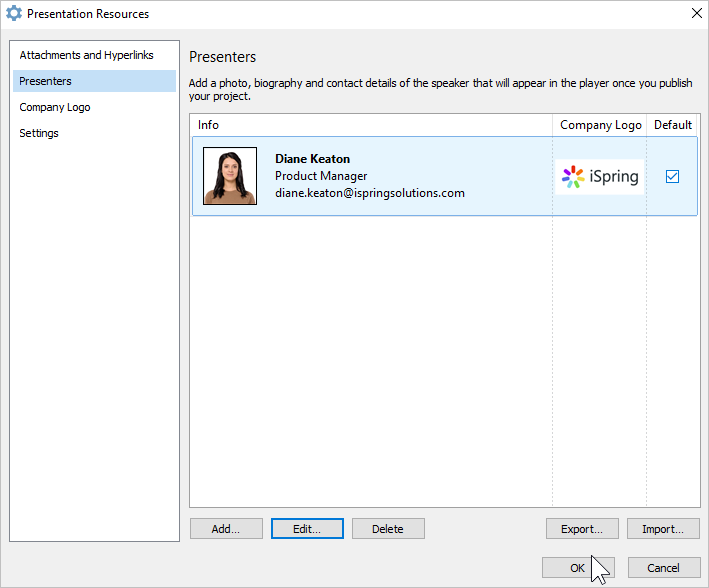The height and width of the screenshot is (588, 709).
Task: Cancel the dialog
Action: (x=664, y=568)
